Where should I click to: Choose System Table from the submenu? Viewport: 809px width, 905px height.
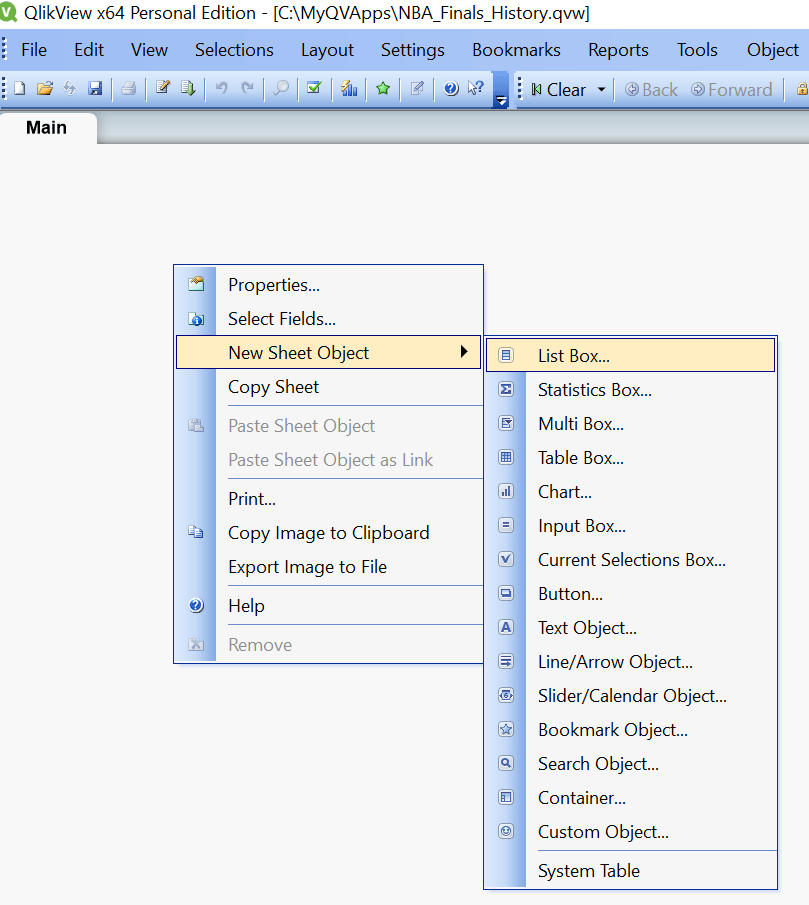[x=590, y=870]
